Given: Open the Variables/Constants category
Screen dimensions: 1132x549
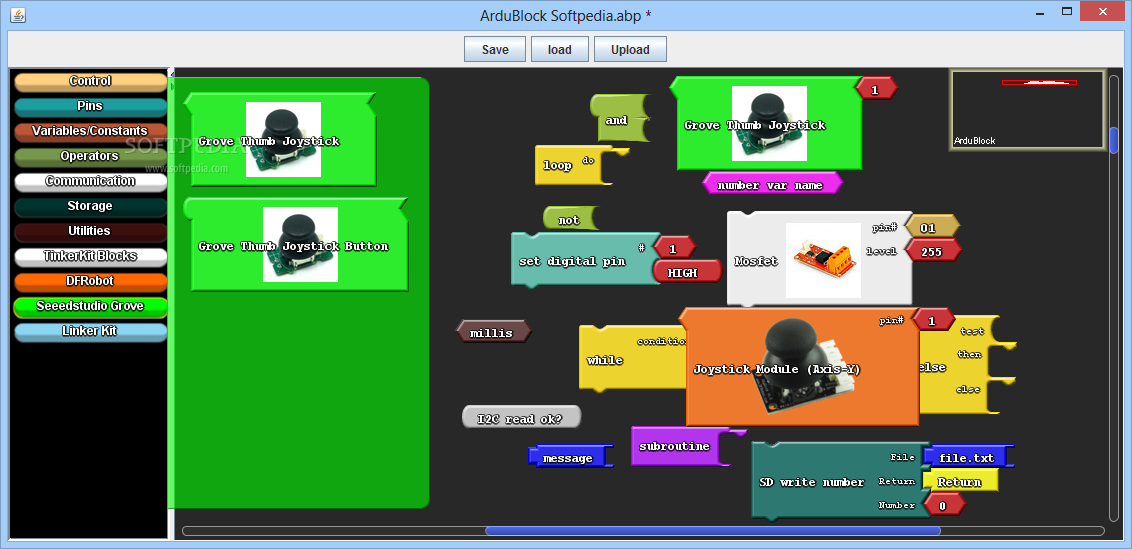Looking at the screenshot, I should coord(90,131).
